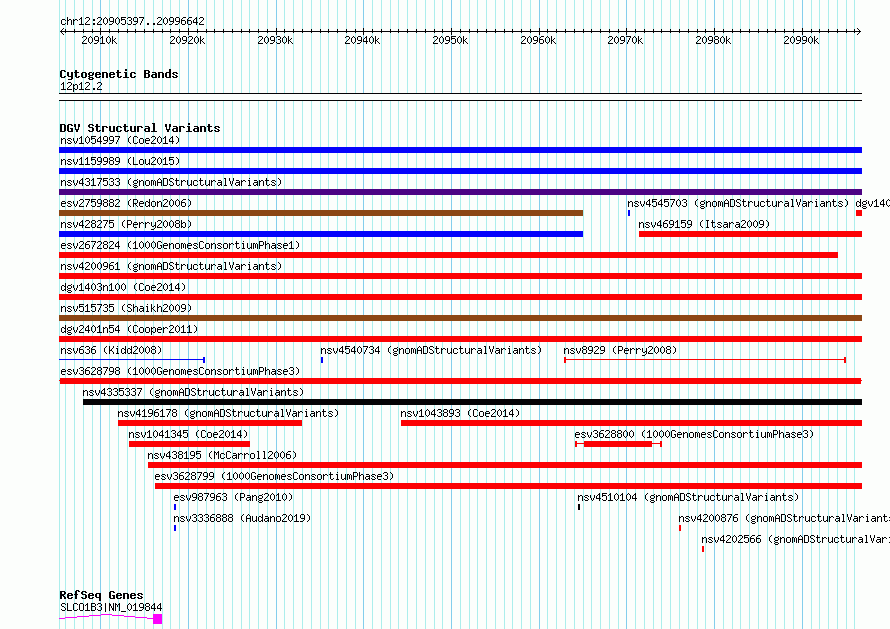Click the red bar under nsv469159
The width and height of the screenshot is (890, 629).
coord(750,234)
